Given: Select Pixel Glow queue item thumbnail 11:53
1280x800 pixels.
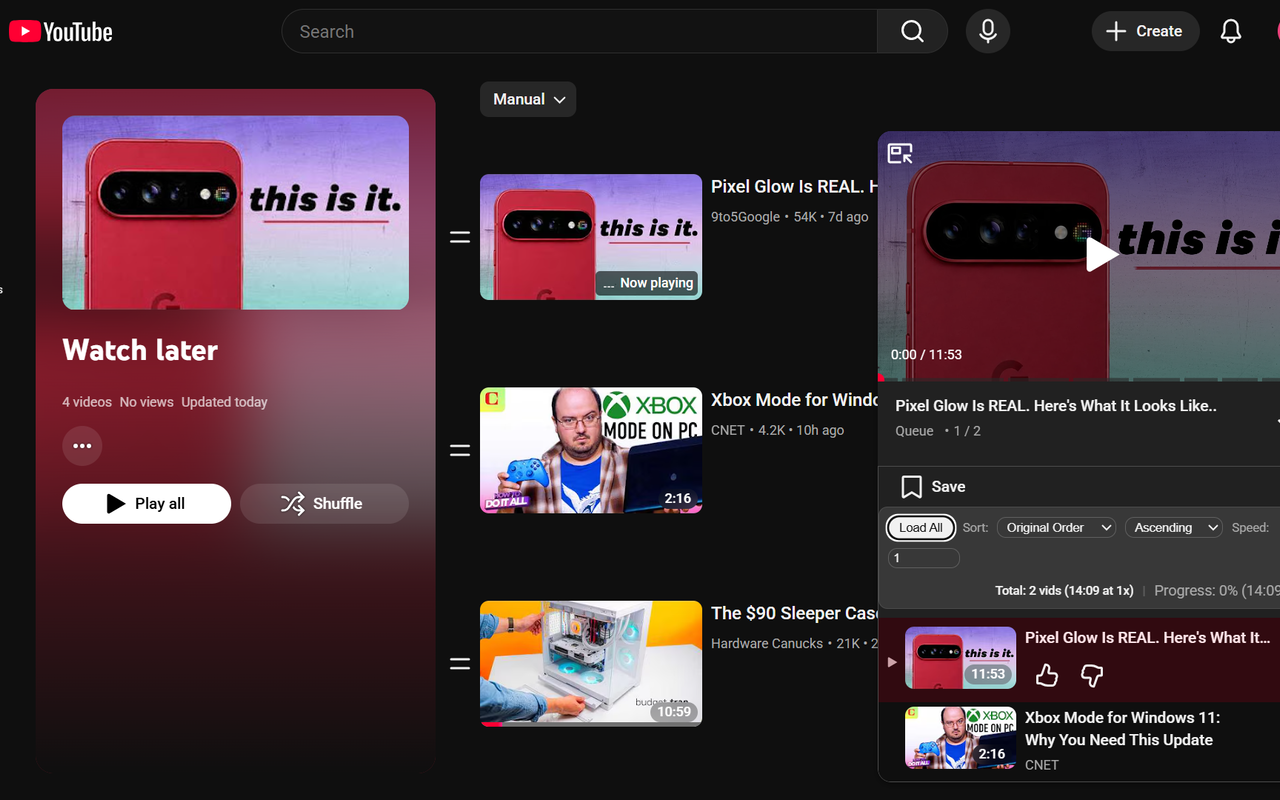Looking at the screenshot, I should [x=960, y=658].
